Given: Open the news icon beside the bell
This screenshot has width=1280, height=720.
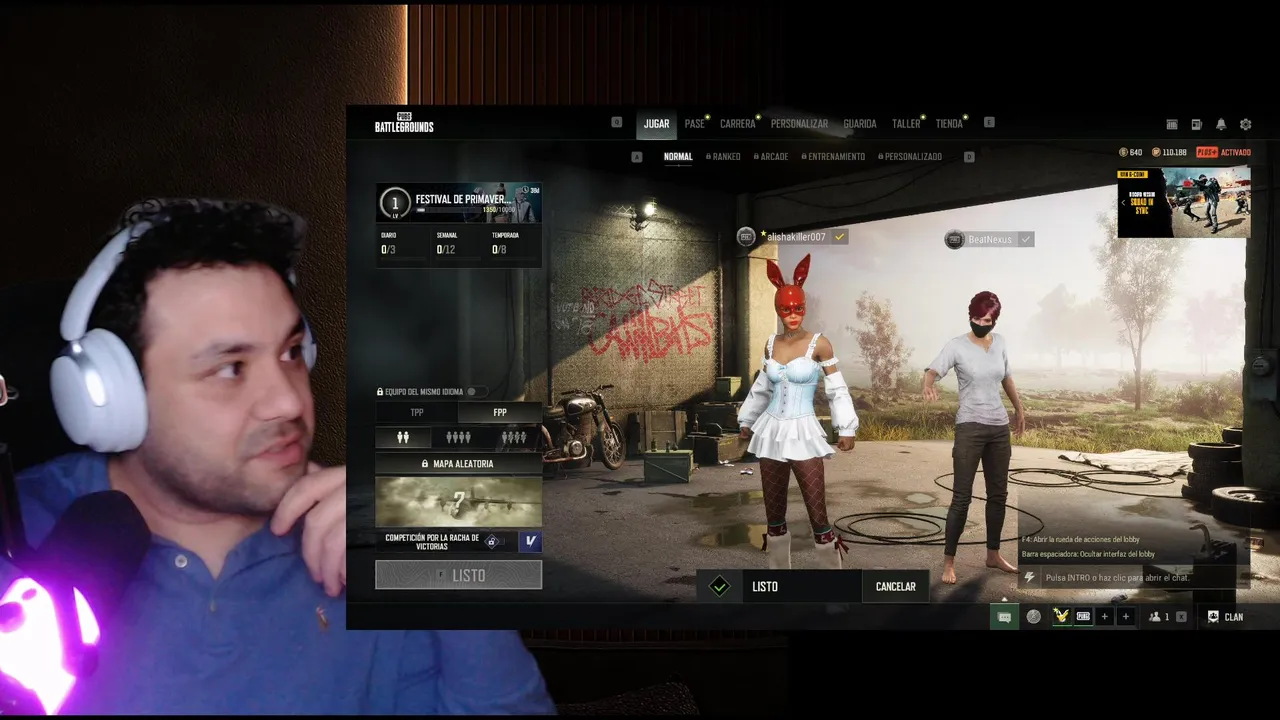Looking at the screenshot, I should tap(1196, 124).
